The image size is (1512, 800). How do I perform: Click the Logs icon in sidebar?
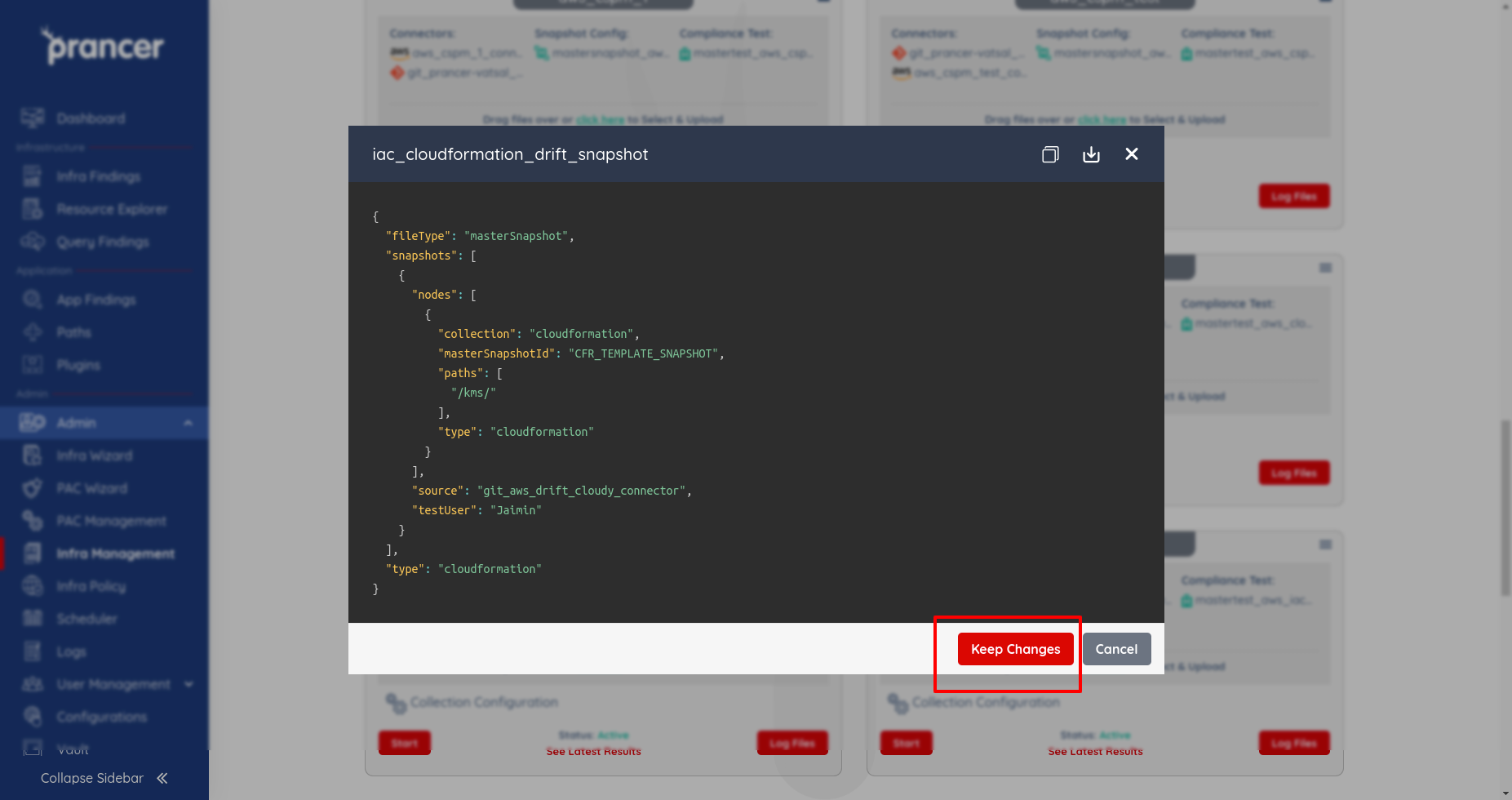click(32, 651)
